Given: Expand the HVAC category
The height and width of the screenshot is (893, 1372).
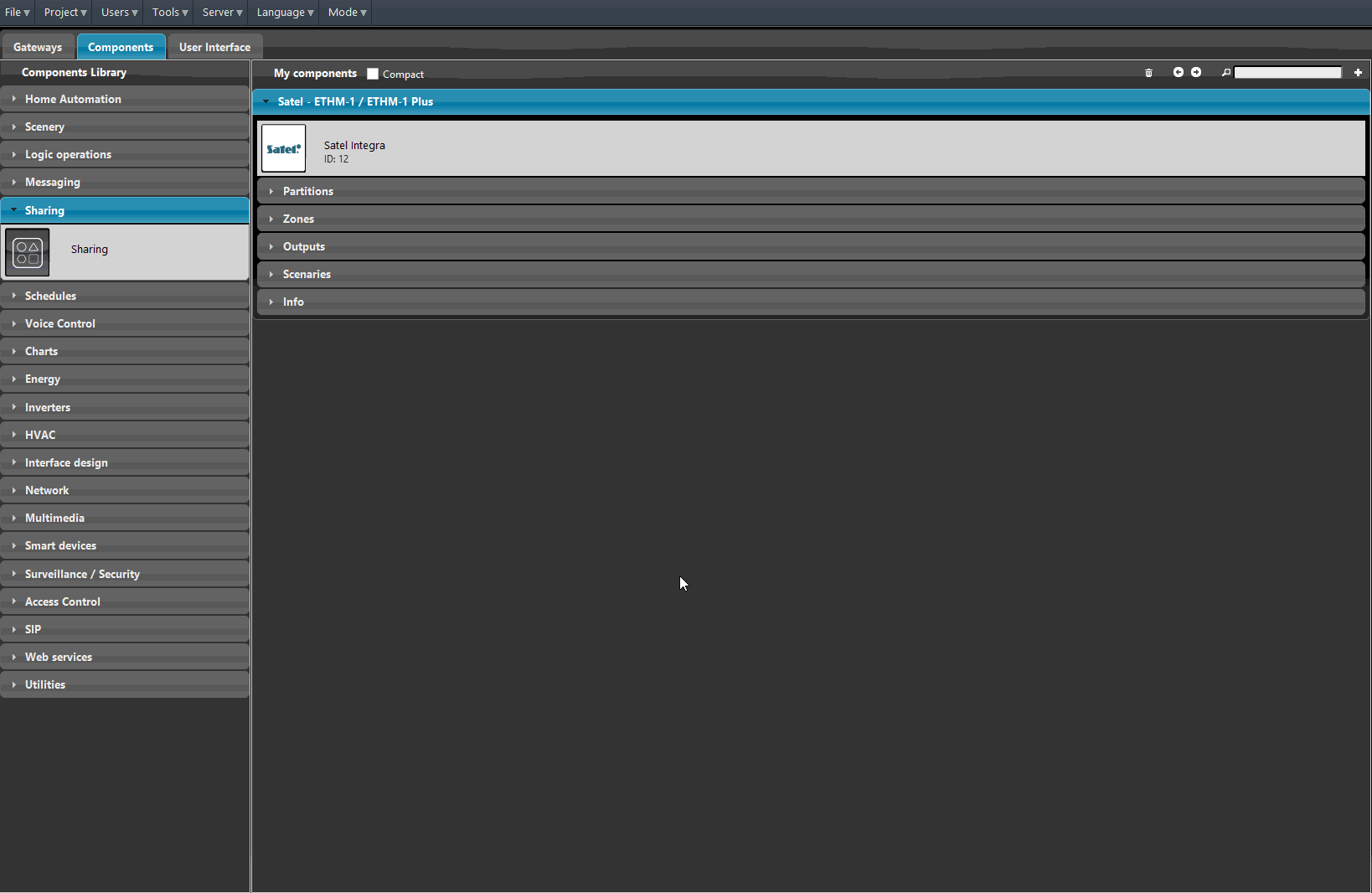Looking at the screenshot, I should click(125, 435).
